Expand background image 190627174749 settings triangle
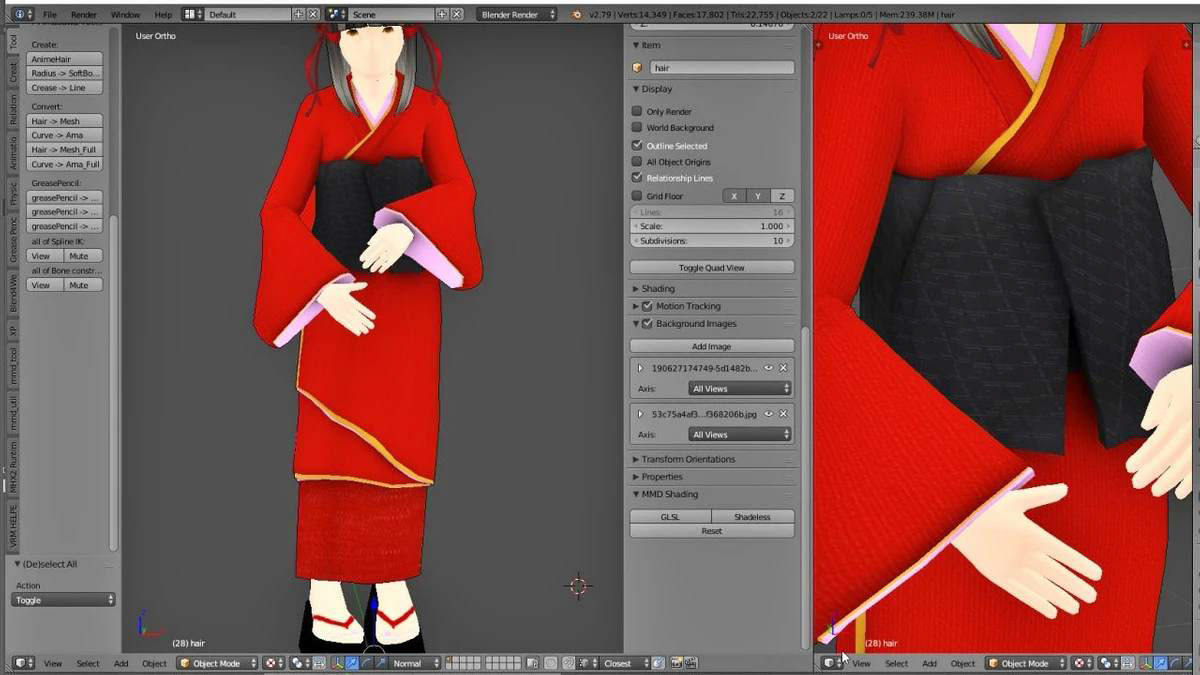The height and width of the screenshot is (675, 1200). 640,368
